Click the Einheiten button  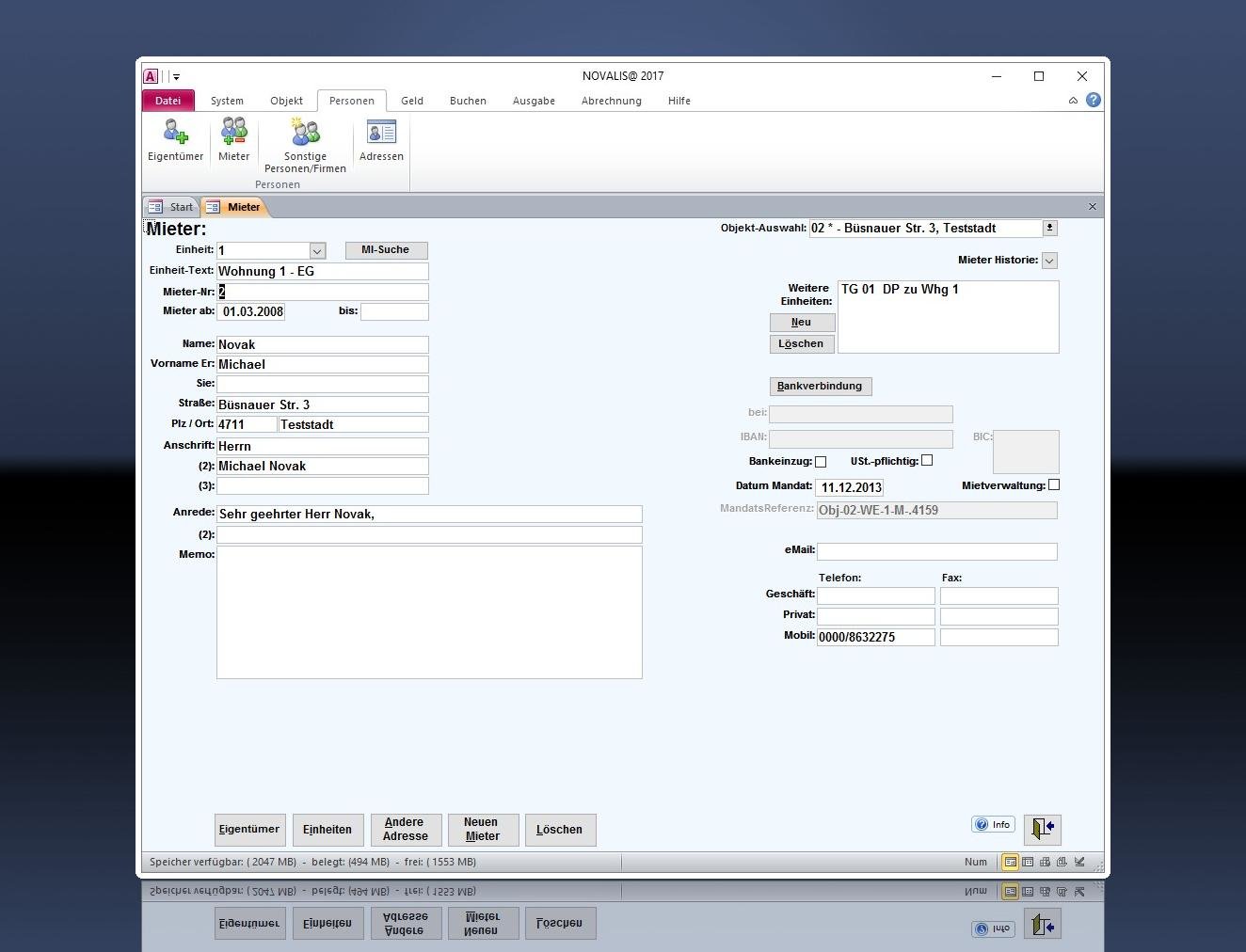click(327, 830)
